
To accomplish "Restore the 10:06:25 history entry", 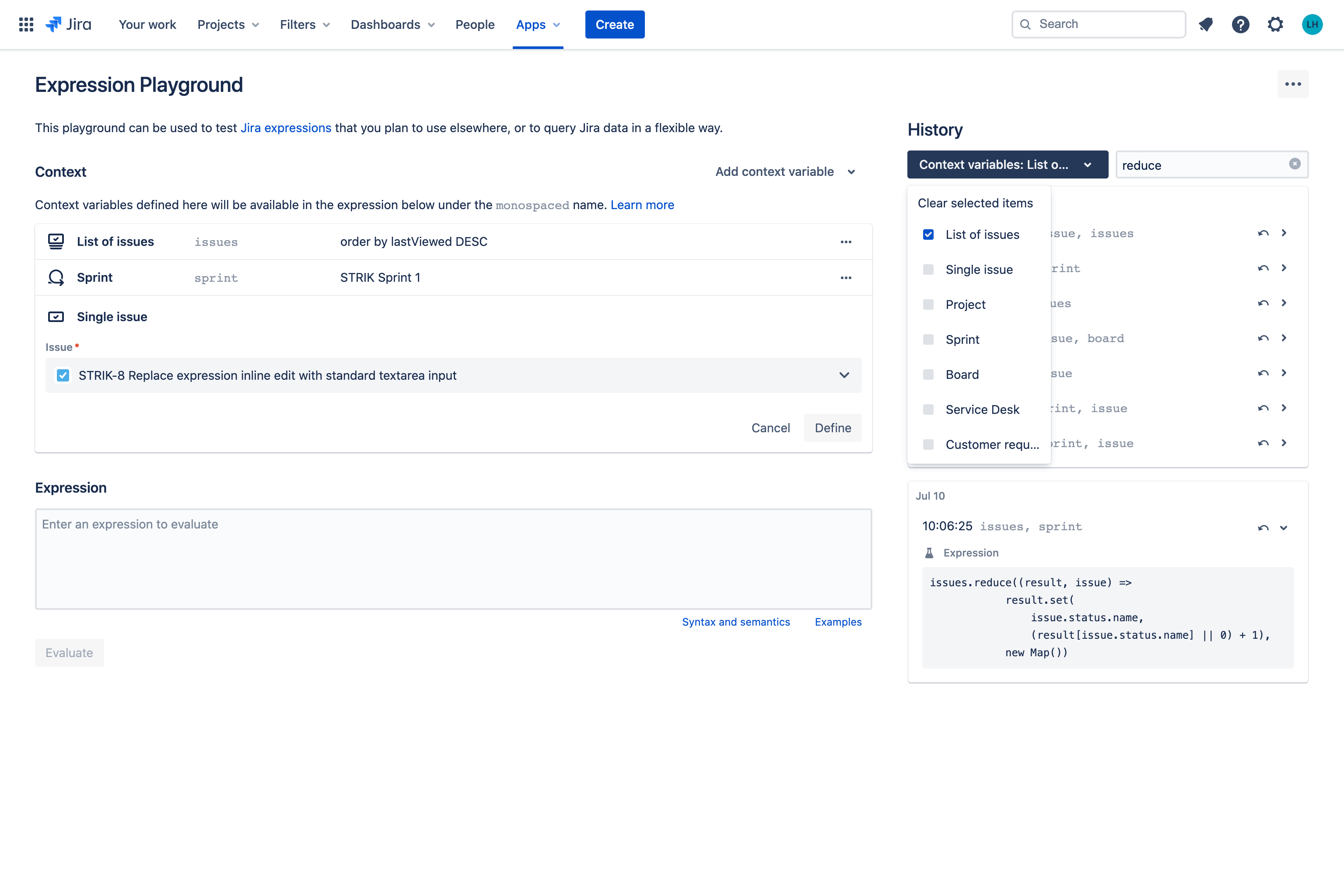I will click(1263, 528).
